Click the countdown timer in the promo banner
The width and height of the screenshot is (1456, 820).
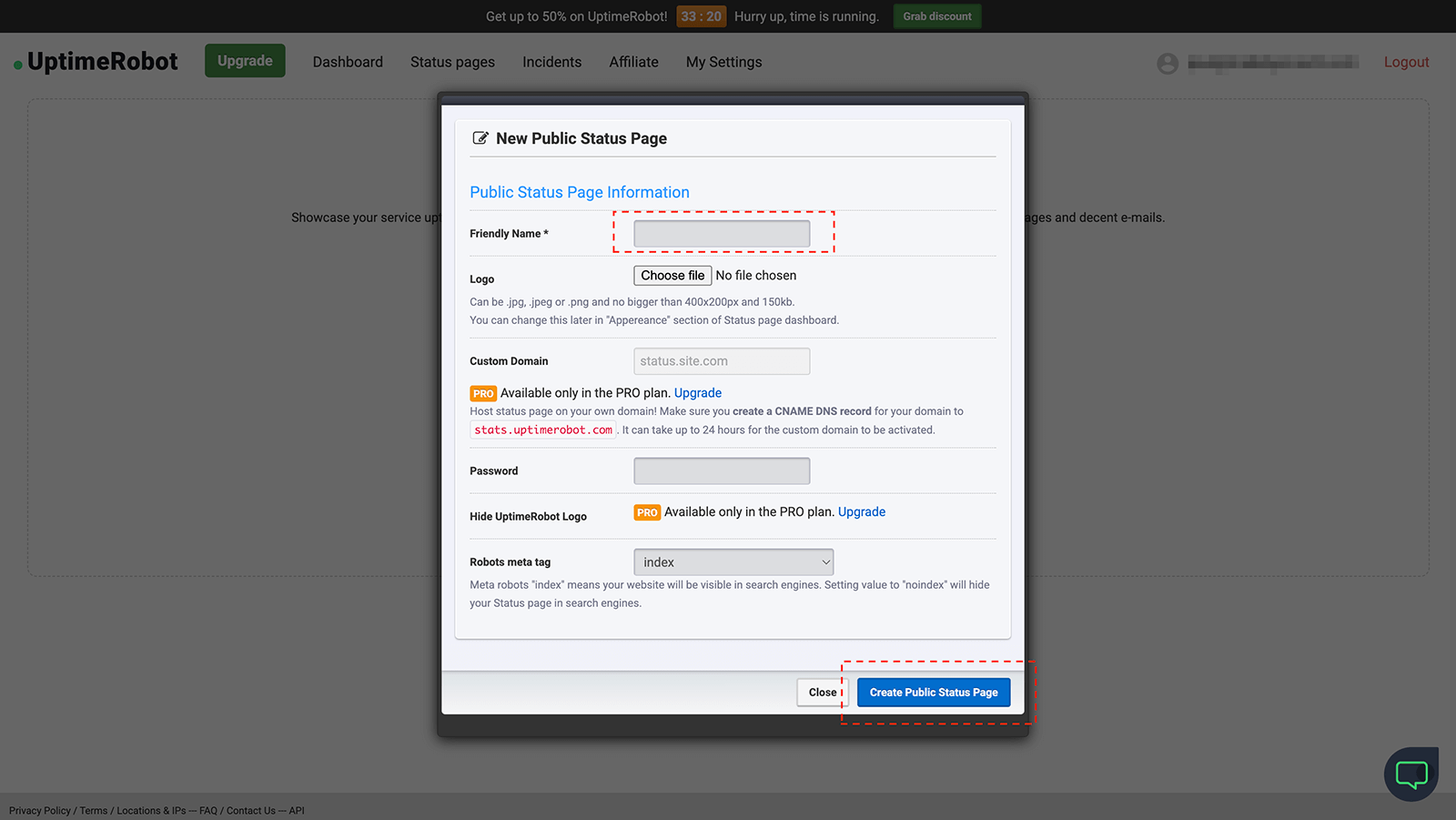701,16
